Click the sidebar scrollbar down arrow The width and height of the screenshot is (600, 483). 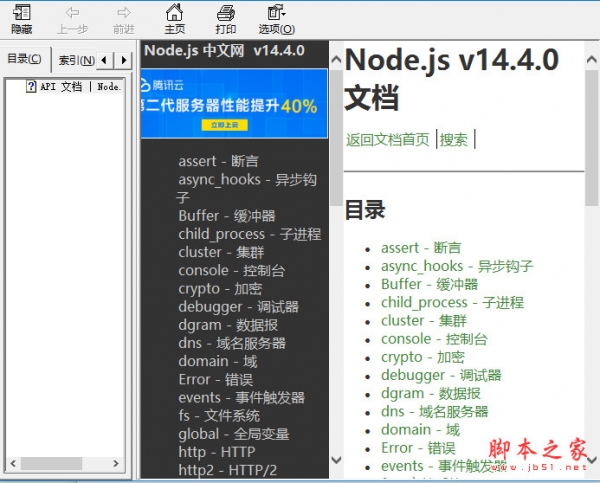(x=336, y=459)
